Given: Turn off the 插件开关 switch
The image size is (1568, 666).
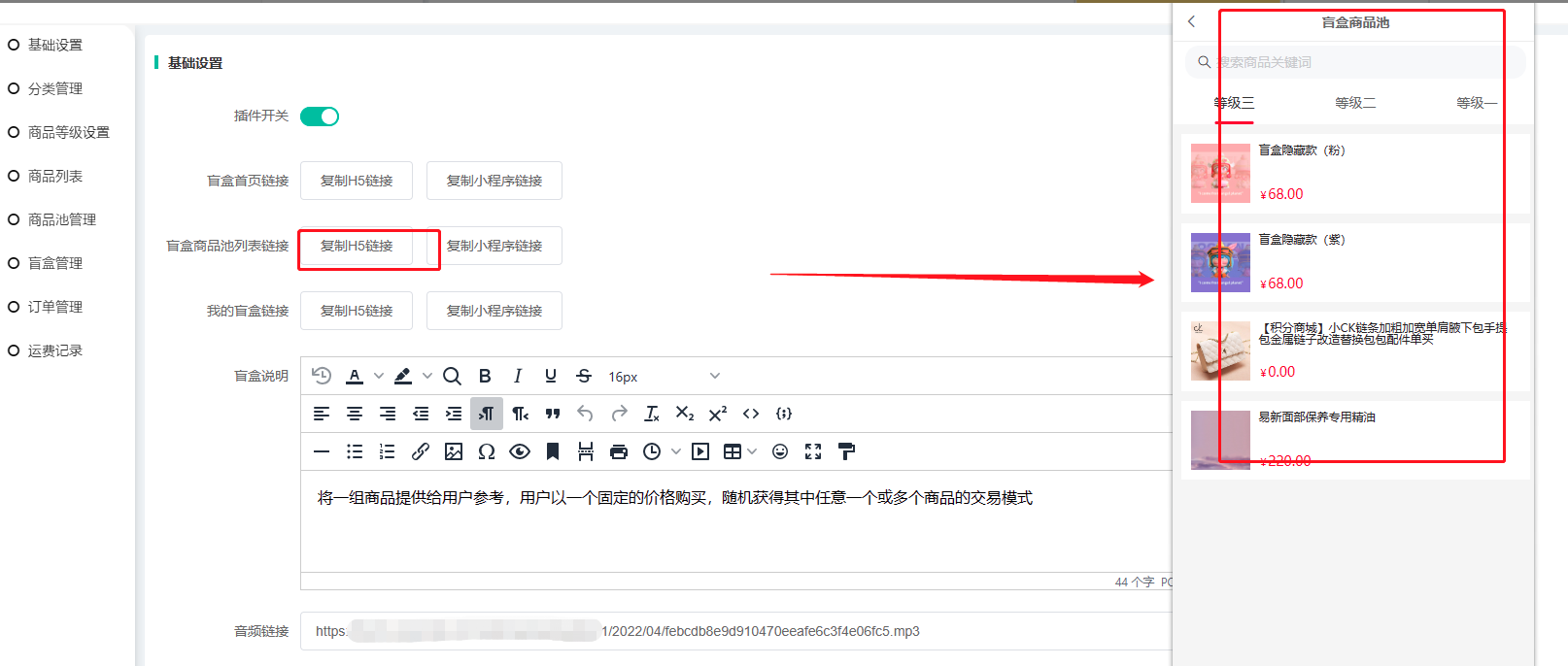Looking at the screenshot, I should [320, 117].
